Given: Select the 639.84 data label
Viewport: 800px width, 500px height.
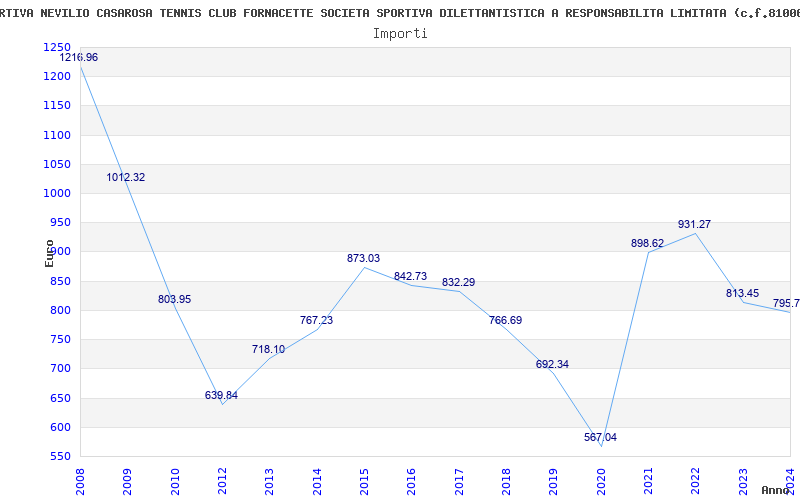Looking at the screenshot, I should click(x=221, y=395).
